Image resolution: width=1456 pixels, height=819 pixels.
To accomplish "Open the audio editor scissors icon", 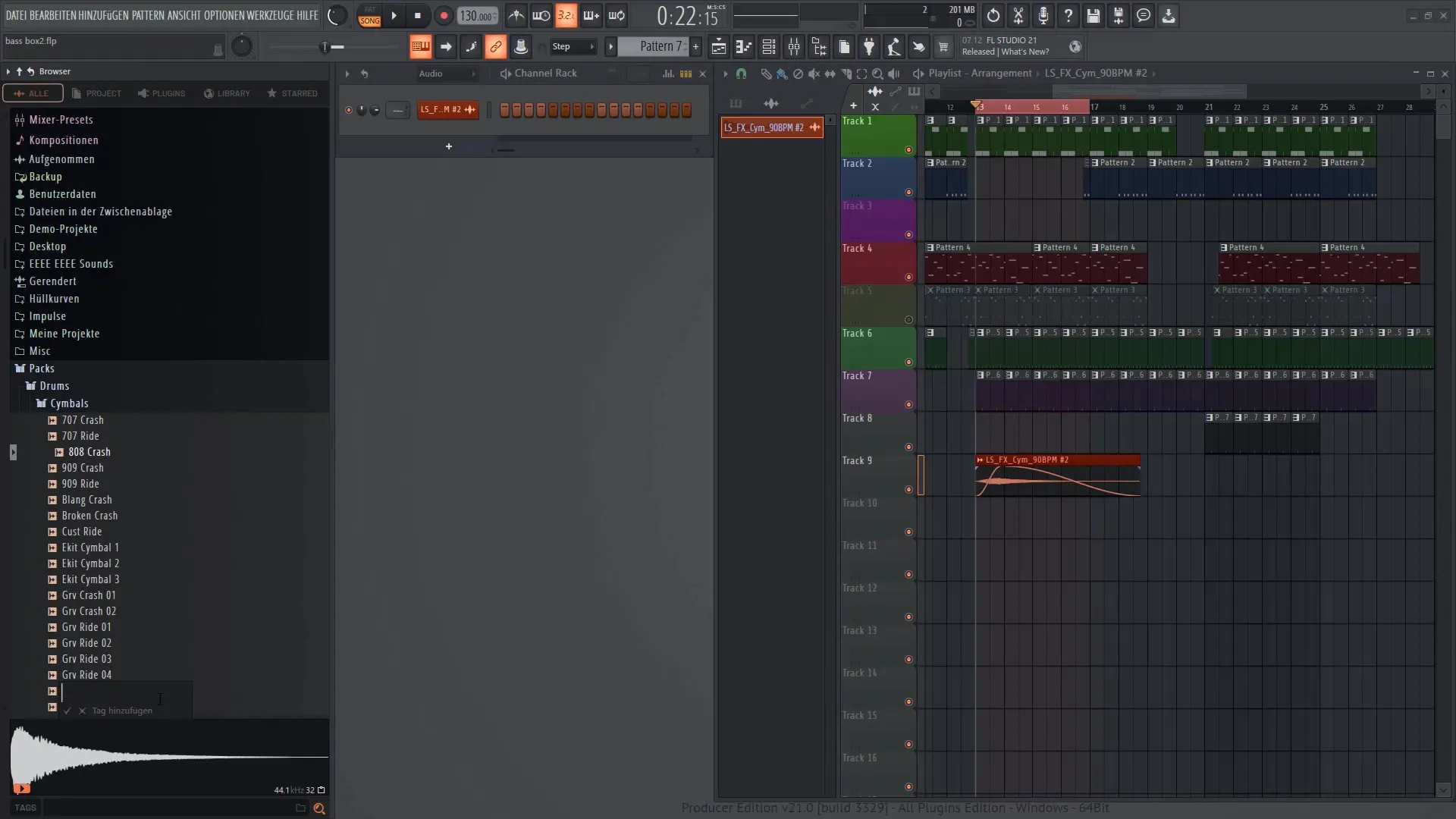I will 1018,16.
